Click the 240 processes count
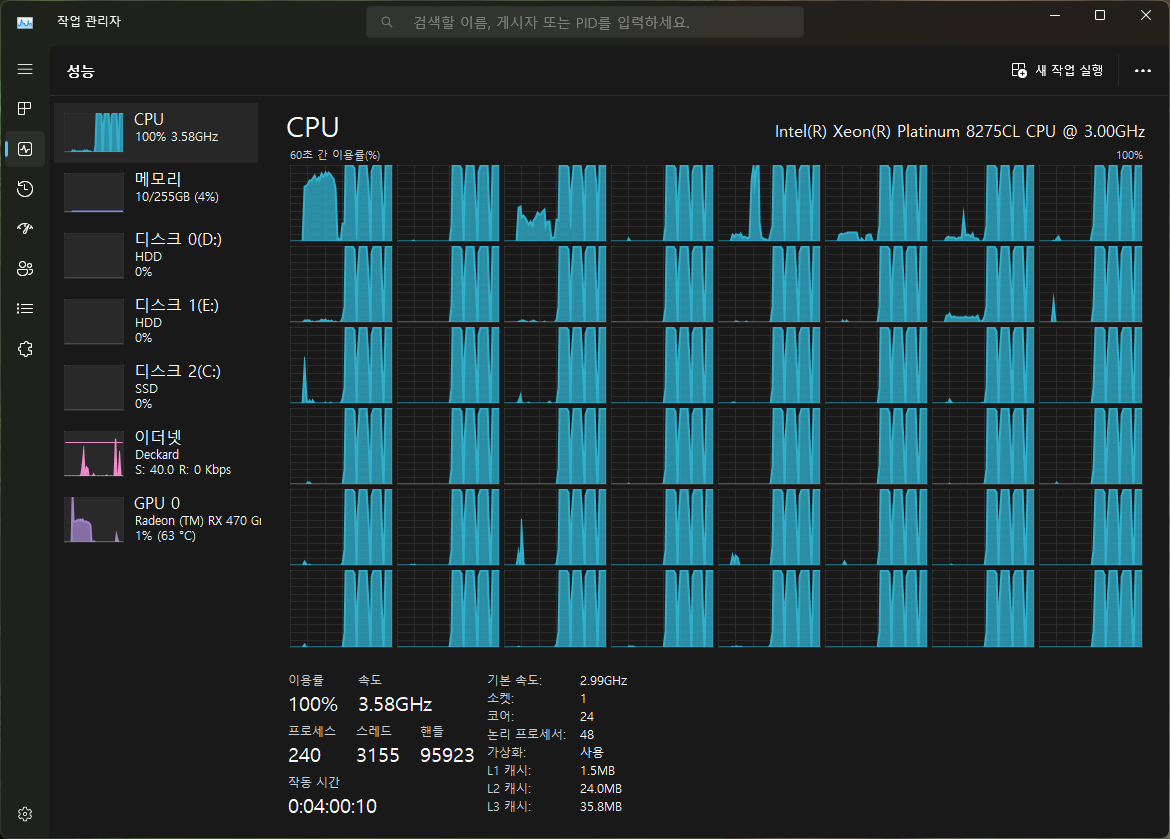Screen dimensions: 1170x839 pos(304,755)
